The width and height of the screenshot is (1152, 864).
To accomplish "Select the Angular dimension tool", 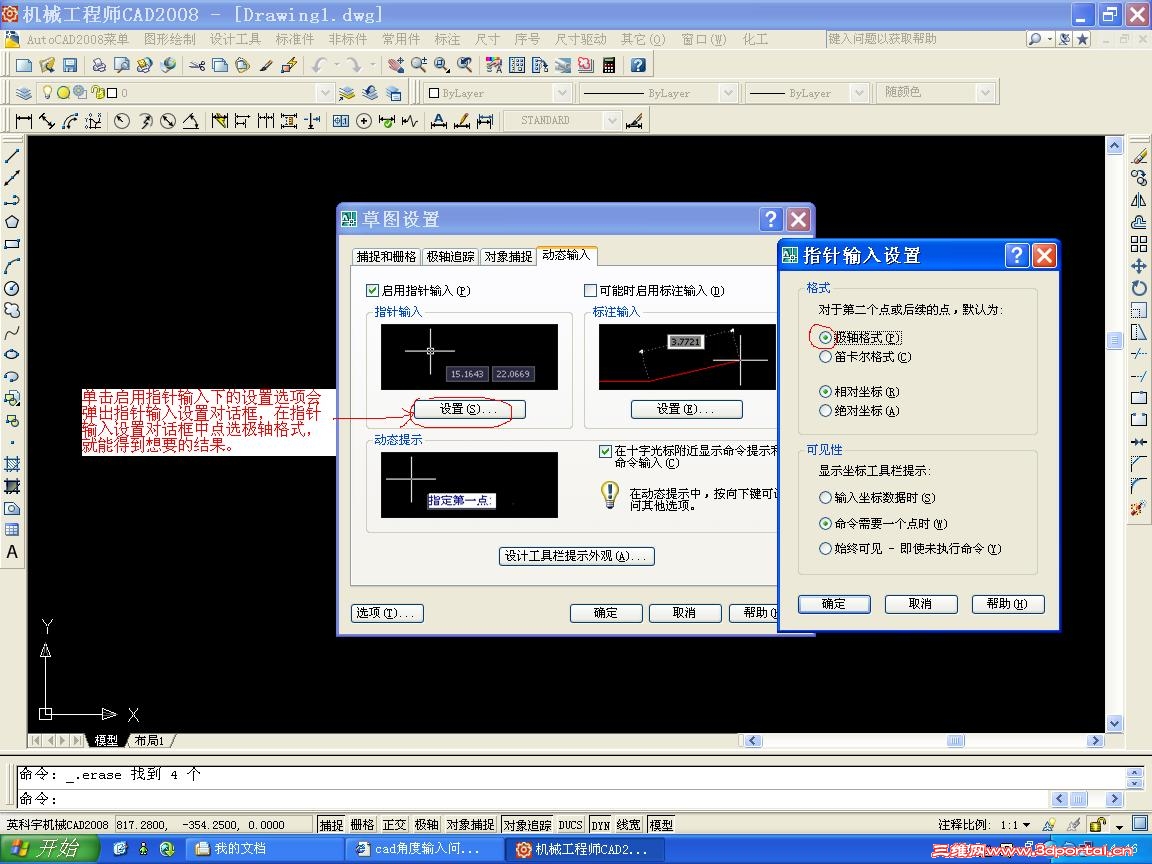I will [x=190, y=120].
